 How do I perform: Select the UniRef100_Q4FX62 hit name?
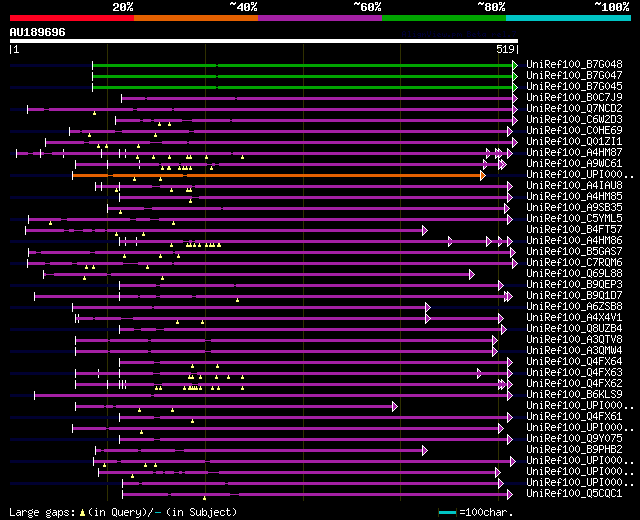574,384
